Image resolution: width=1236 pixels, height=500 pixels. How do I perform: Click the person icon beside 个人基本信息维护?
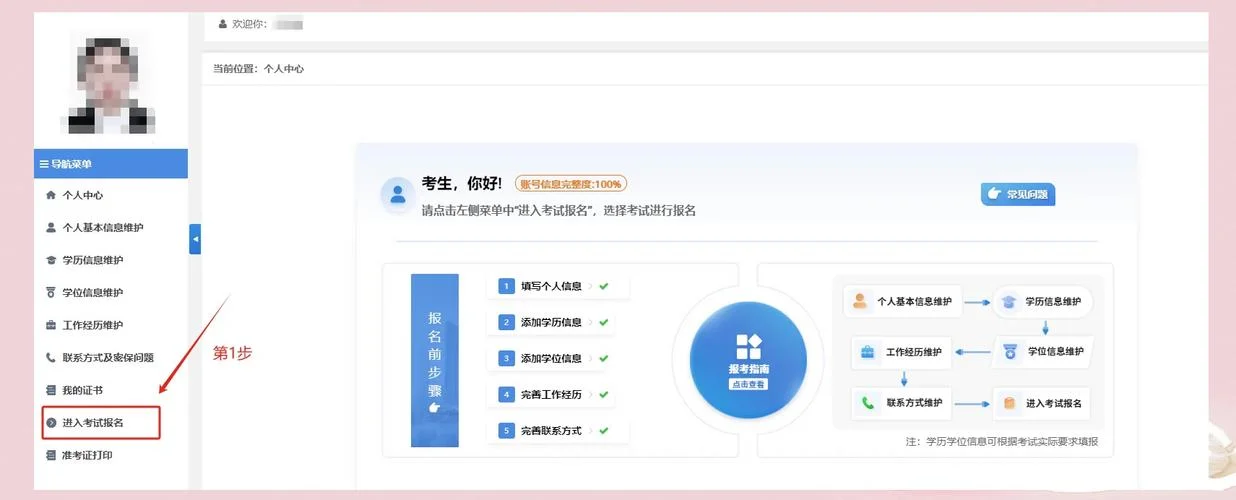point(51,227)
